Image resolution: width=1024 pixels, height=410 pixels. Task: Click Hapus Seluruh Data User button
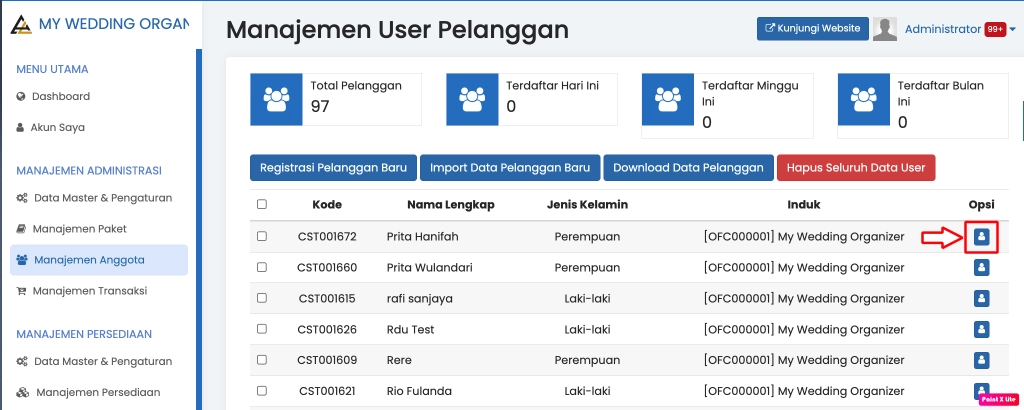tap(856, 168)
